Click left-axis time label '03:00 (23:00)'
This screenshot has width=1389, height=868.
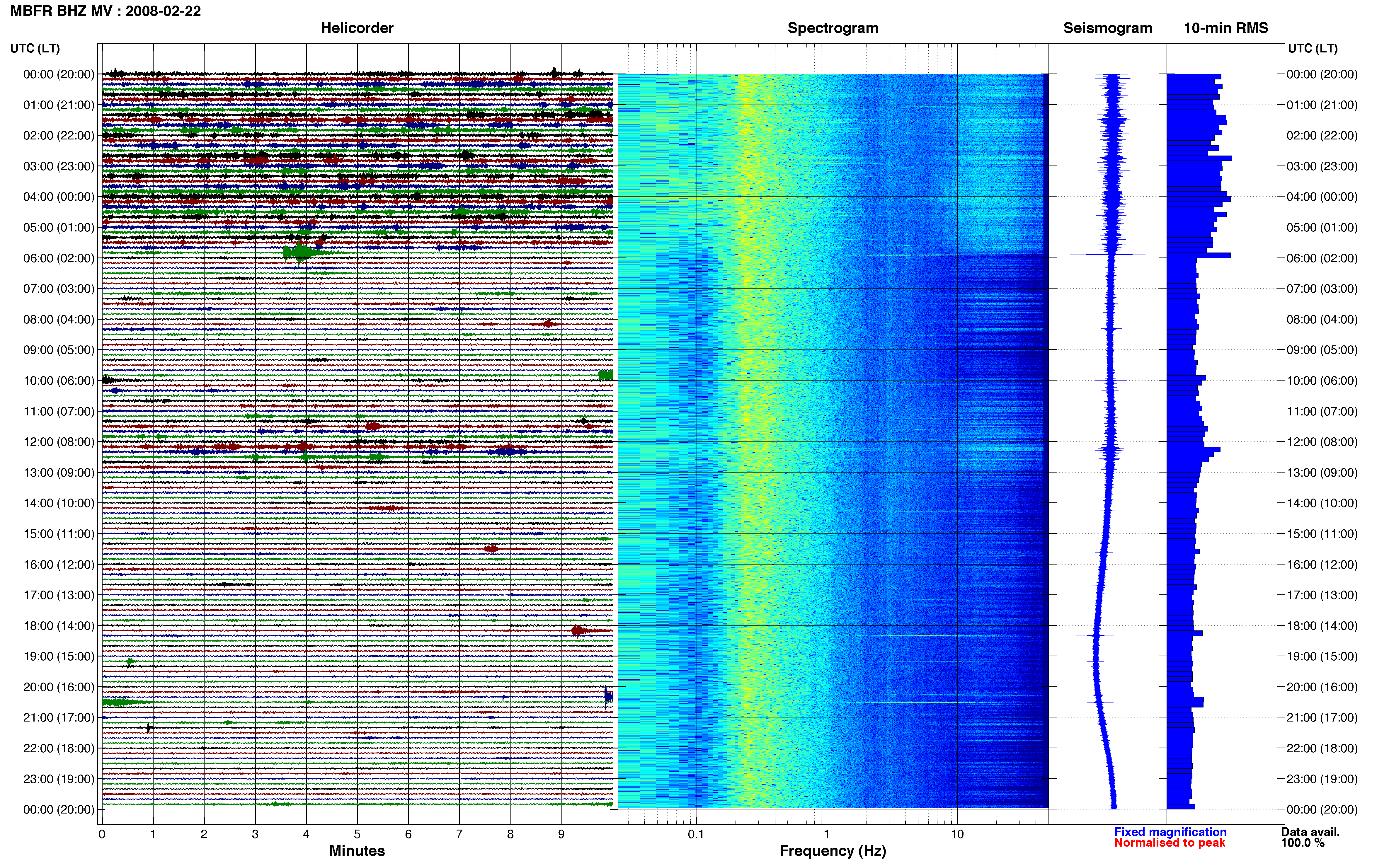tap(59, 166)
